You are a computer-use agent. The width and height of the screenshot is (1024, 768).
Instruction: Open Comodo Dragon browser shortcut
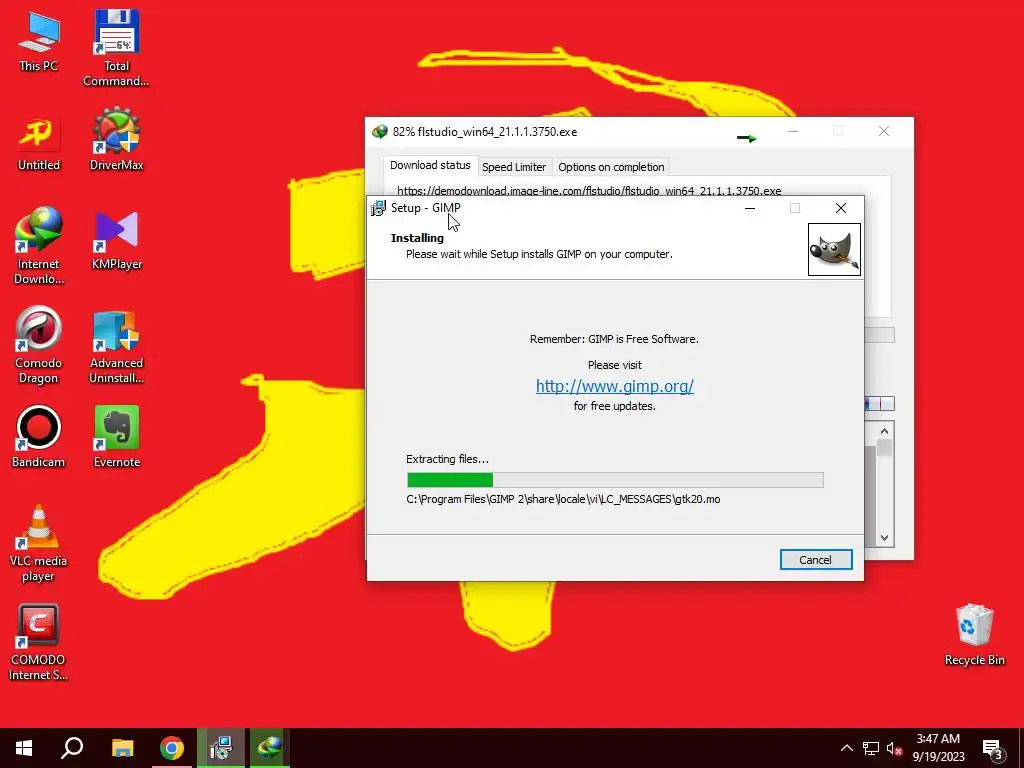[39, 345]
